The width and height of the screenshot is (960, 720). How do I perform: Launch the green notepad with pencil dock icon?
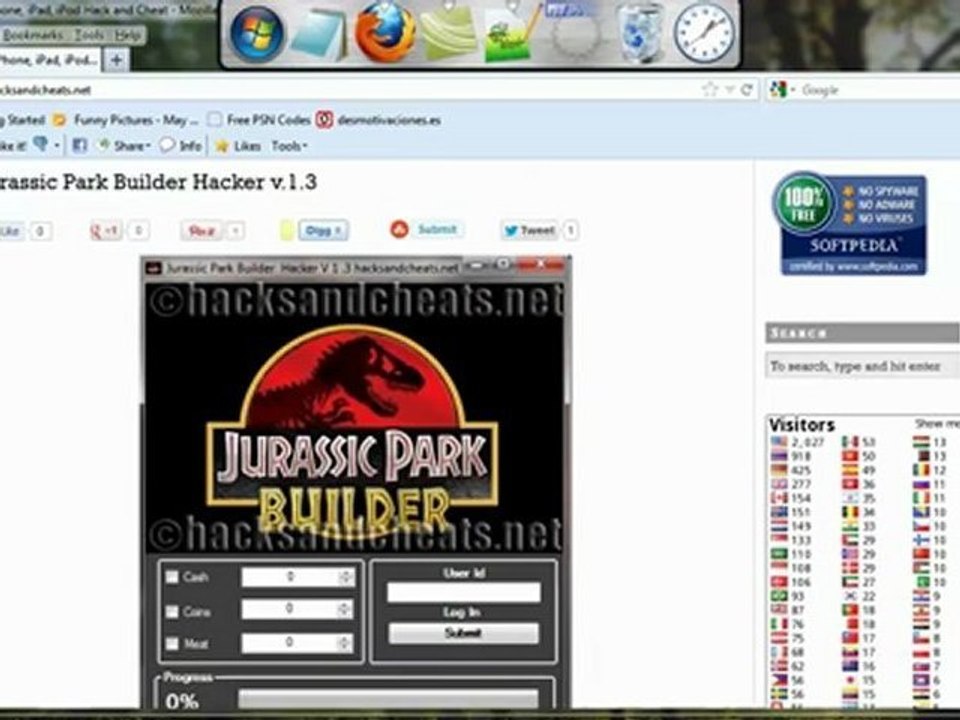(x=511, y=34)
